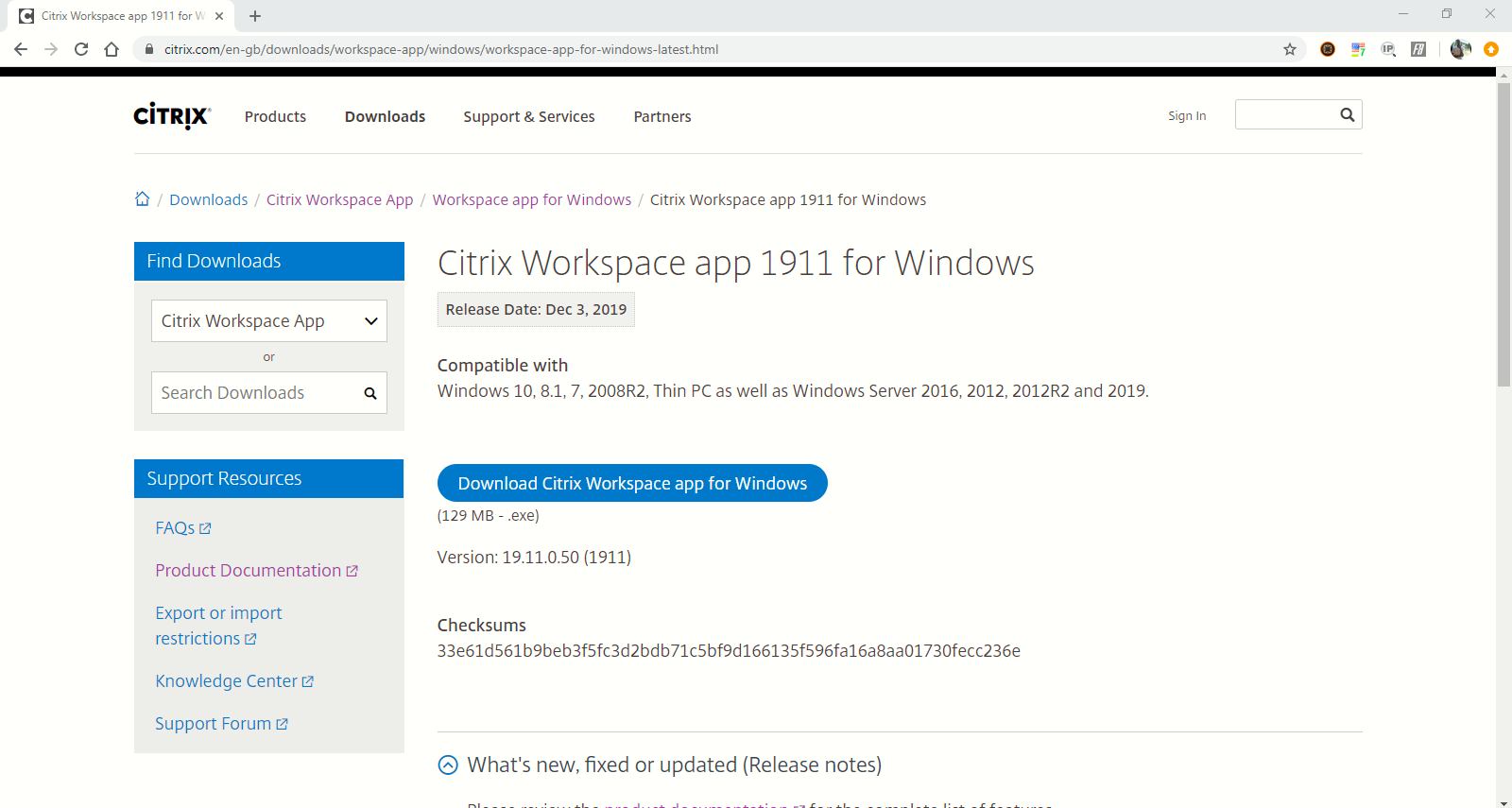Image resolution: width=1512 pixels, height=808 pixels.
Task: Go to Downloads breadcrumb link
Action: coord(209,199)
